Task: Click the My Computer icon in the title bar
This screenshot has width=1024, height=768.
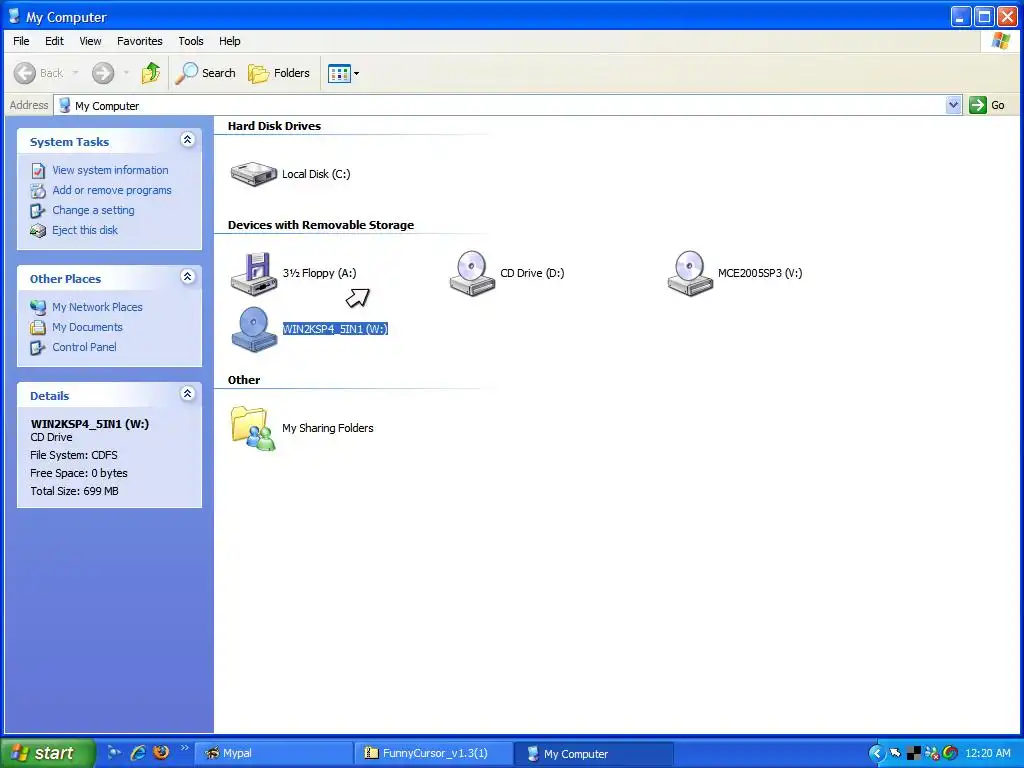Action: pyautogui.click(x=14, y=16)
